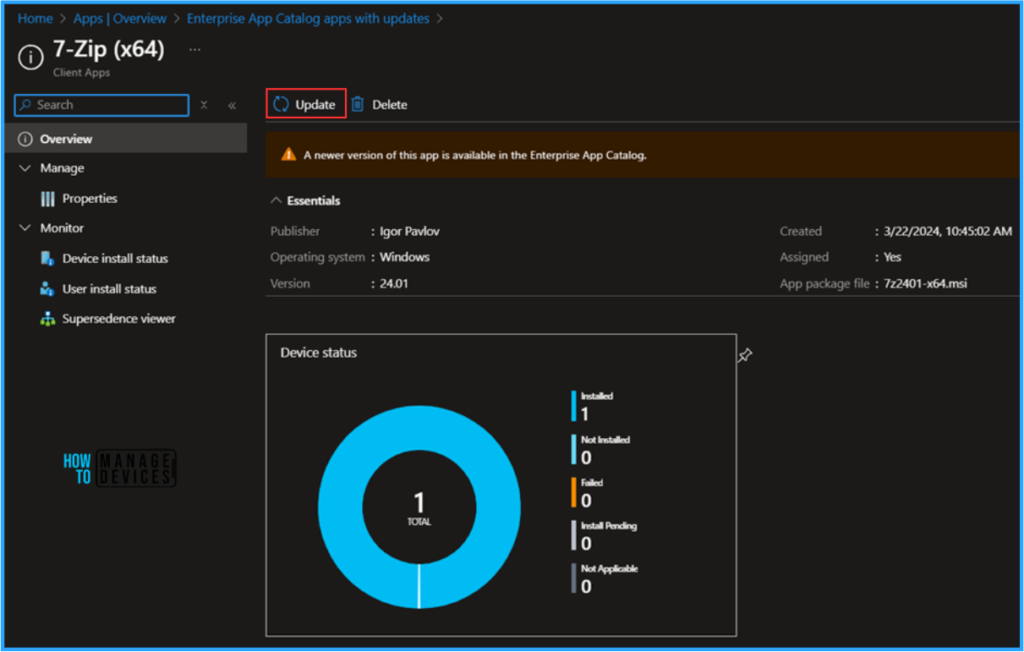This screenshot has width=1024, height=652.
Task: Click the Failed legend orange bar
Action: point(573,493)
